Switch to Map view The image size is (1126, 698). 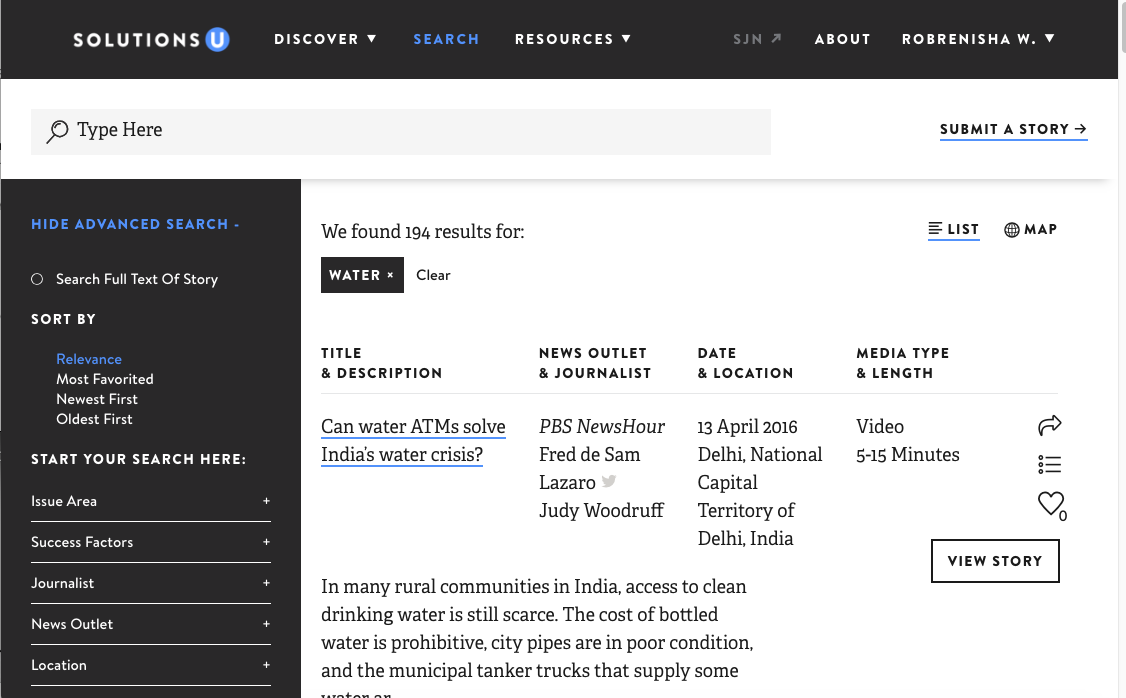1030,230
